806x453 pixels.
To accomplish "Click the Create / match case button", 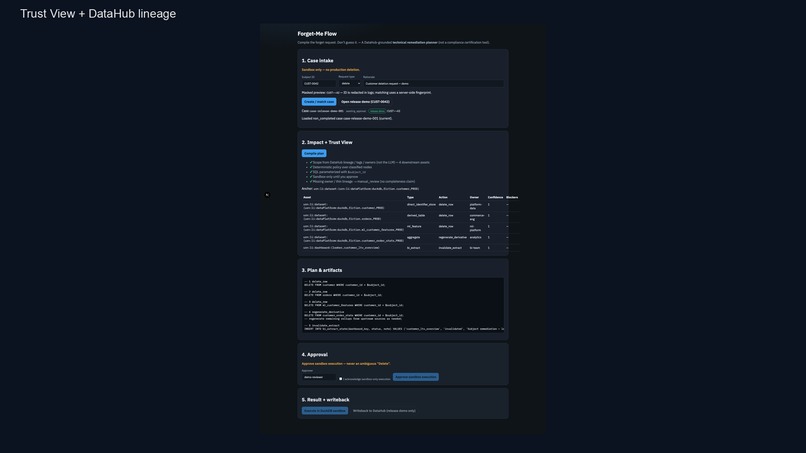I will (319, 102).
